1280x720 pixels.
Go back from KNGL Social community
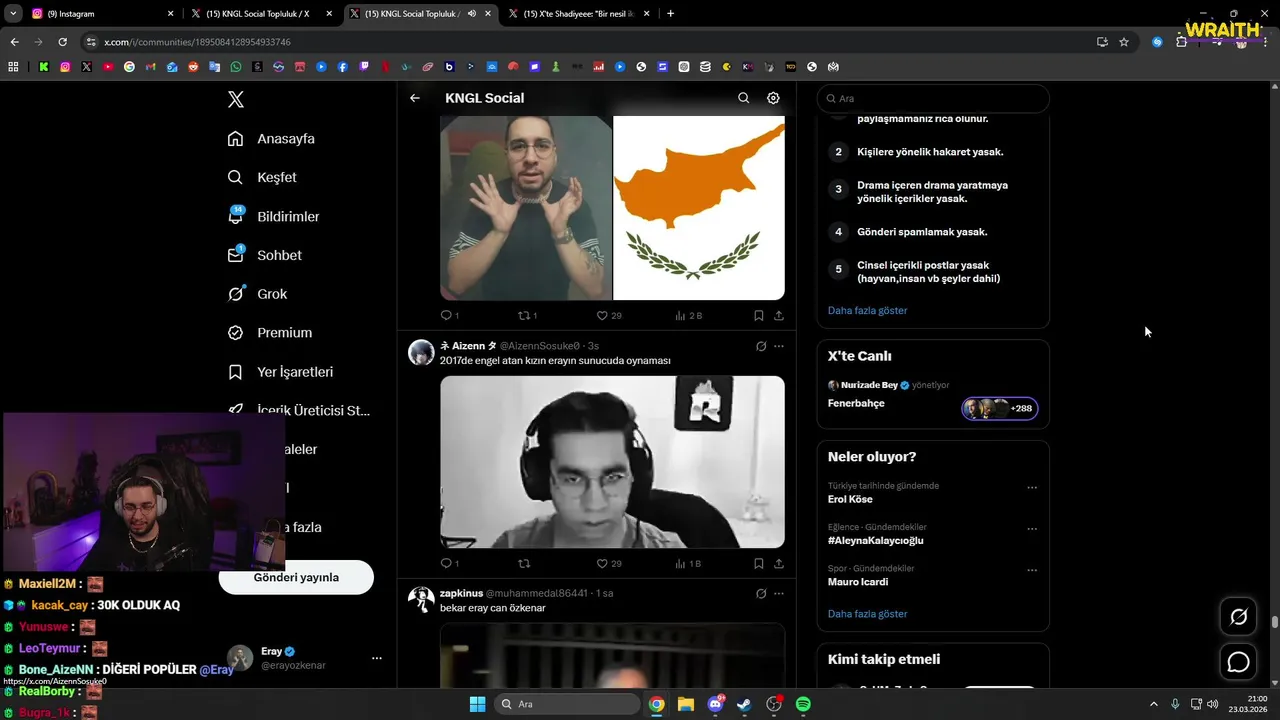pos(415,98)
